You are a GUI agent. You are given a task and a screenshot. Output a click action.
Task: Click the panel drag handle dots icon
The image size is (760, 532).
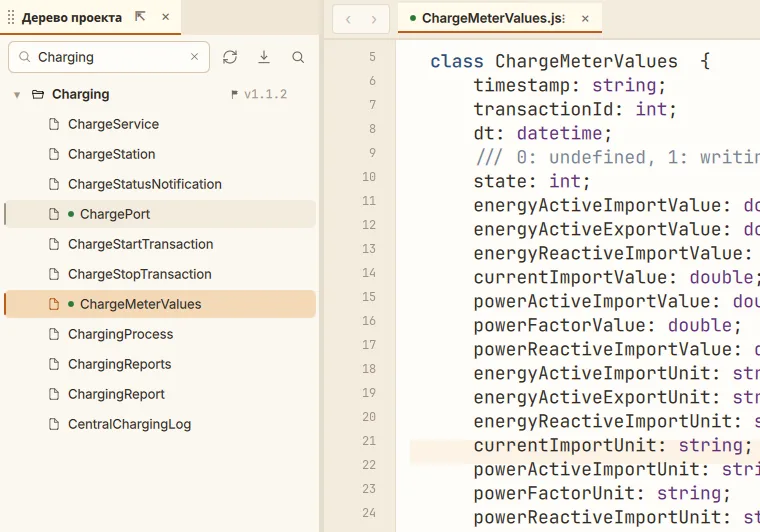click(11, 18)
